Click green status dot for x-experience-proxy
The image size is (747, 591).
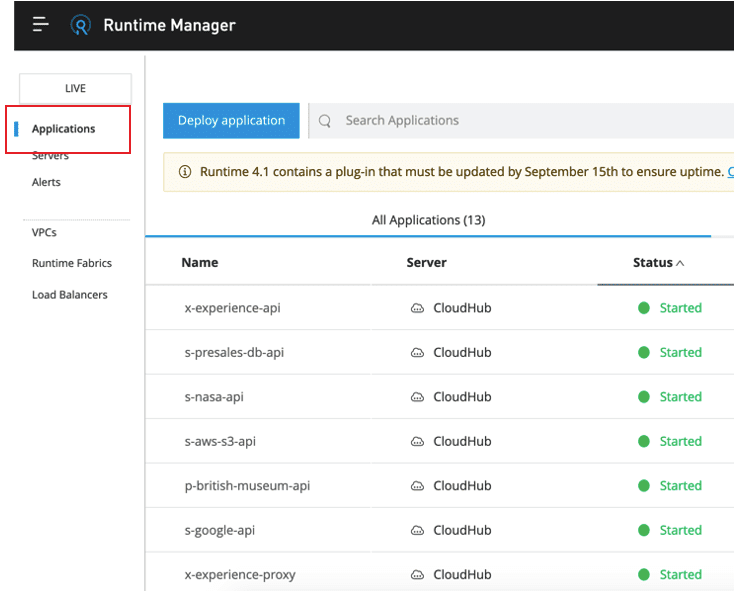click(x=644, y=574)
